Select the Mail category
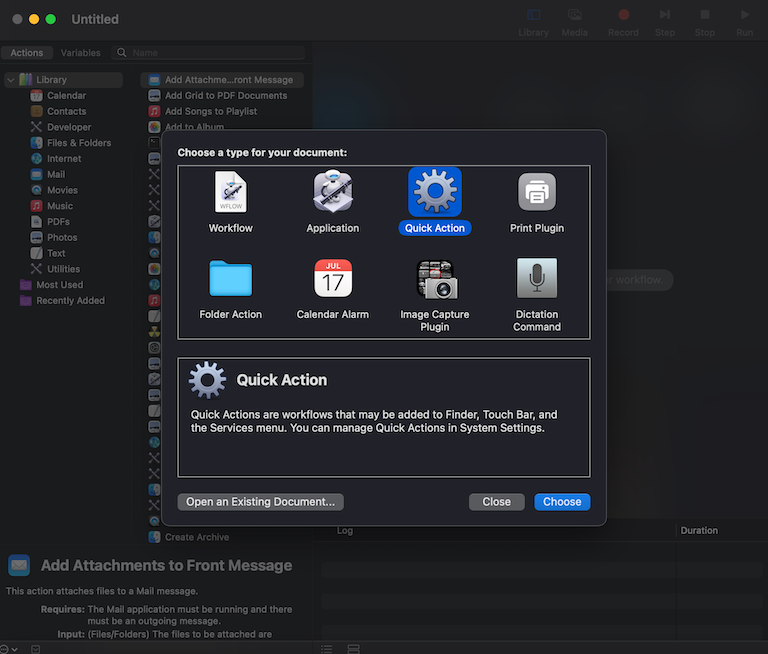The height and width of the screenshot is (654, 768). (x=55, y=174)
